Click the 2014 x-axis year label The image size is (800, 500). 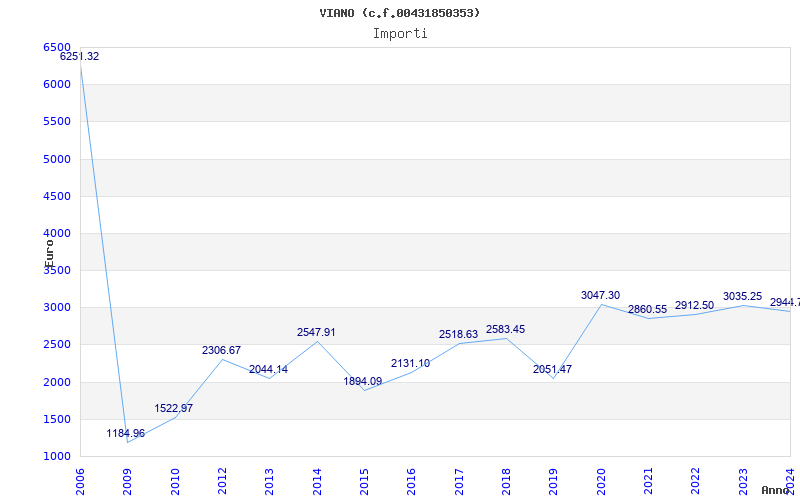(x=317, y=482)
